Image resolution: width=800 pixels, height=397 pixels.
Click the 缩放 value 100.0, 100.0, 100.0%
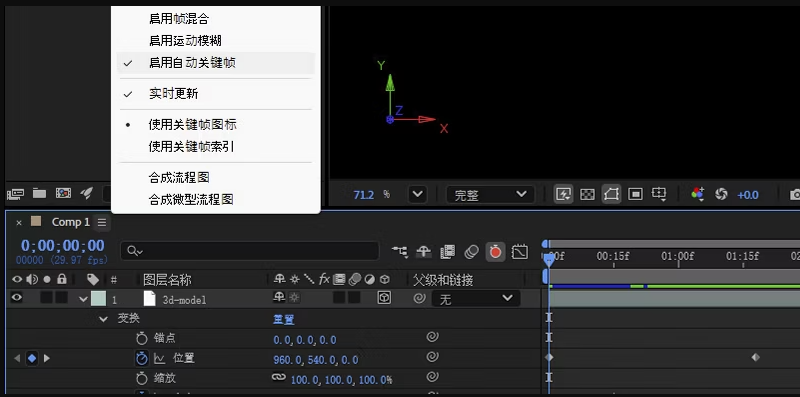tap(341, 380)
